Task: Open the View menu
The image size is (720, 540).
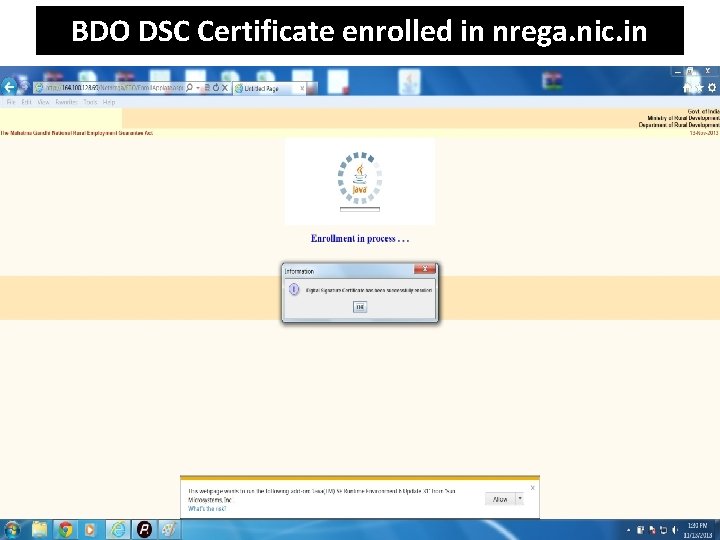Action: tap(43, 102)
